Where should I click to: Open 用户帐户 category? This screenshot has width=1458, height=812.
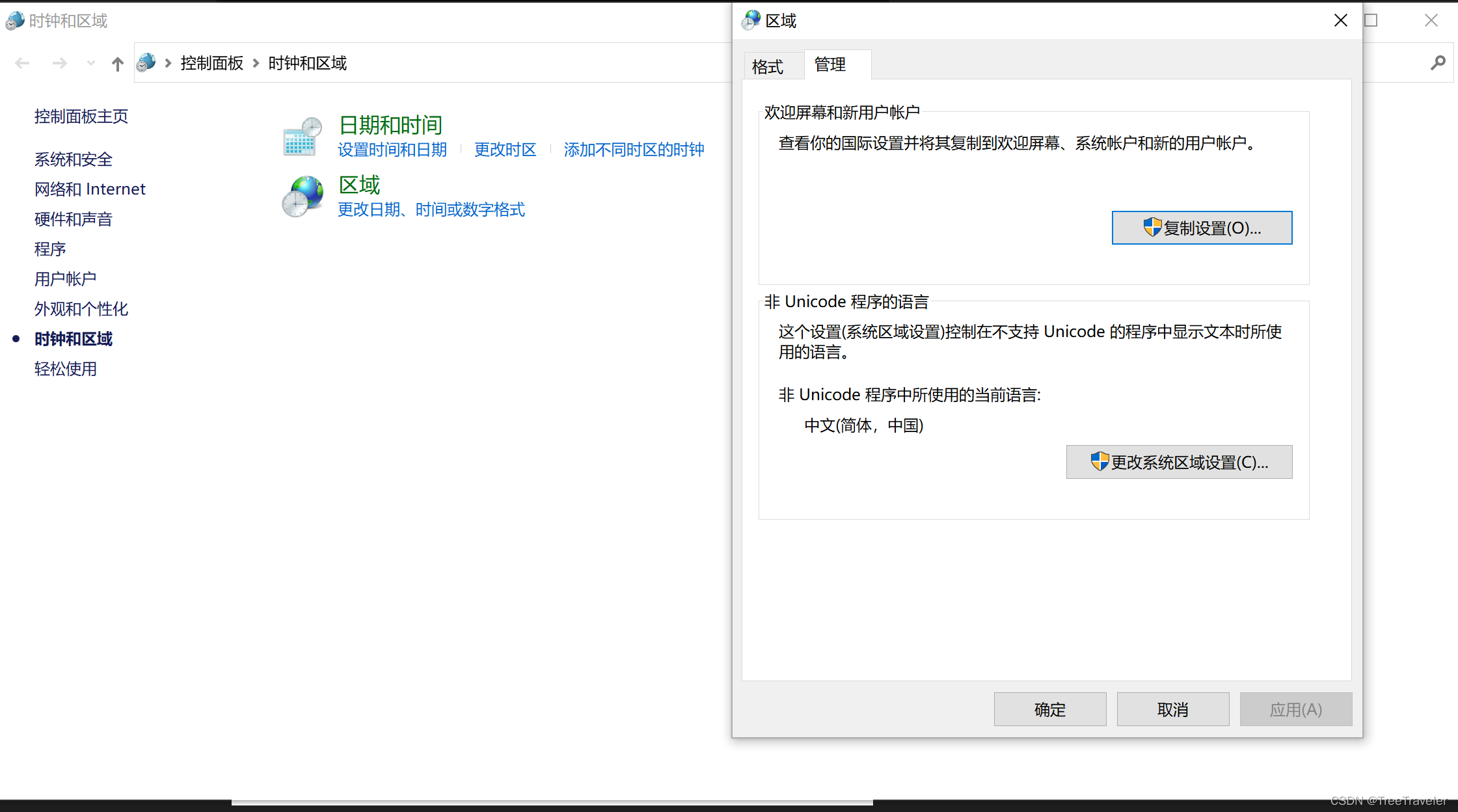click(66, 279)
